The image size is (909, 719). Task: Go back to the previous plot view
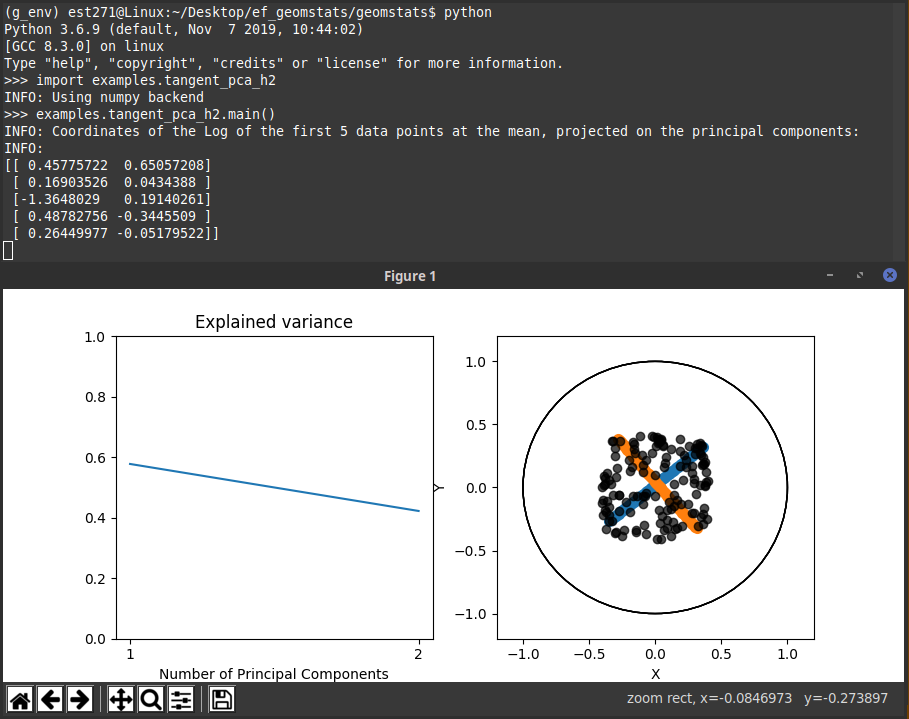(50, 699)
